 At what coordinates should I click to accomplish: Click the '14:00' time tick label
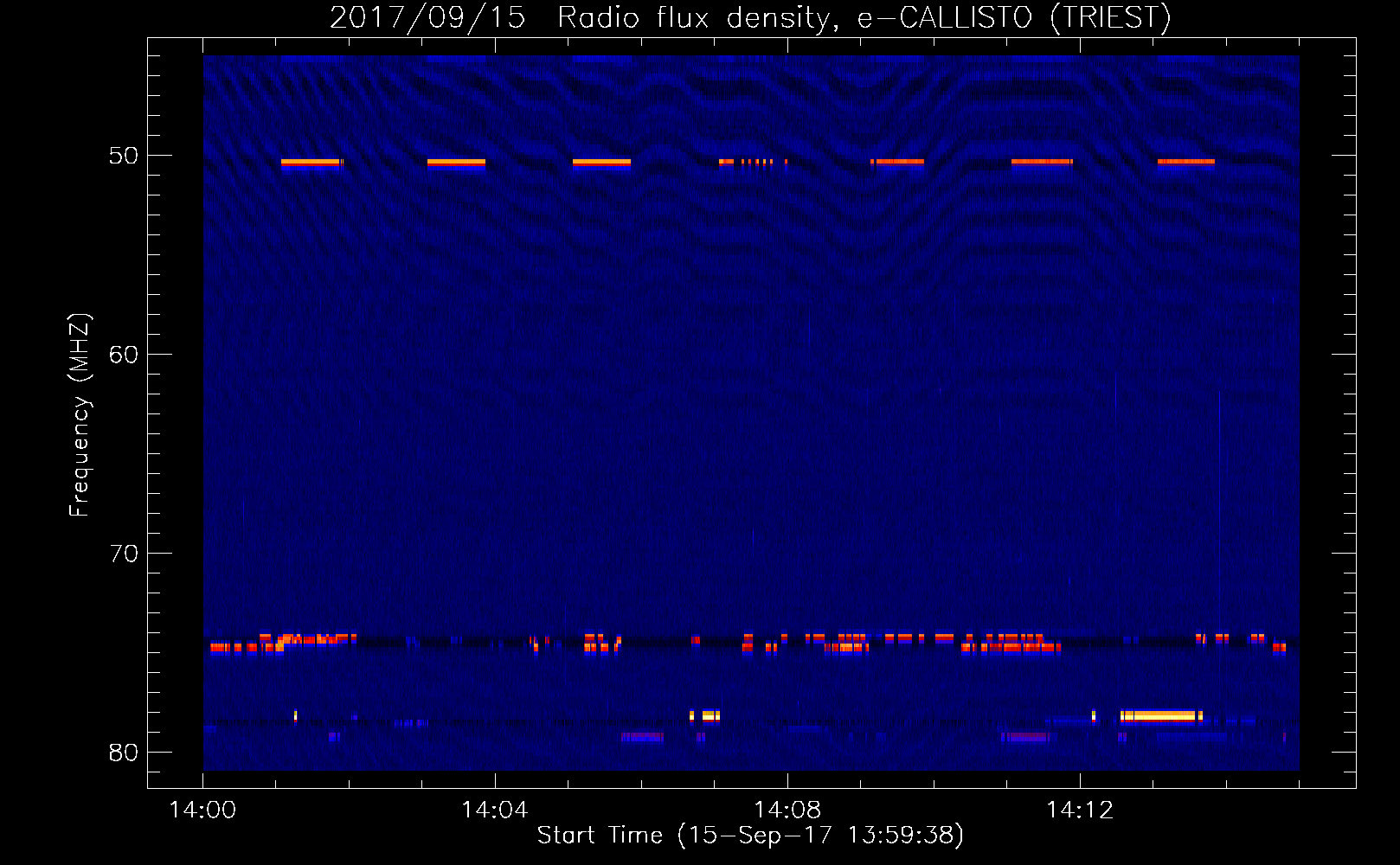pyautogui.click(x=202, y=810)
